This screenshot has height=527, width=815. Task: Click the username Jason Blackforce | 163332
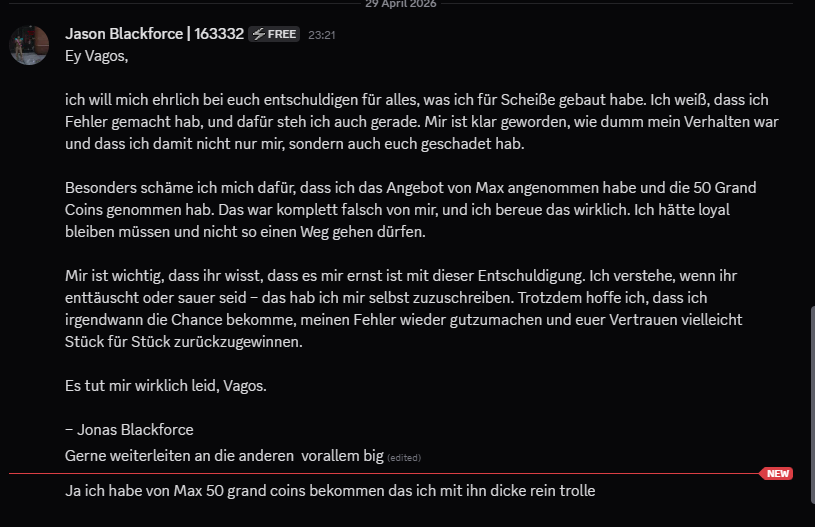[x=154, y=34]
